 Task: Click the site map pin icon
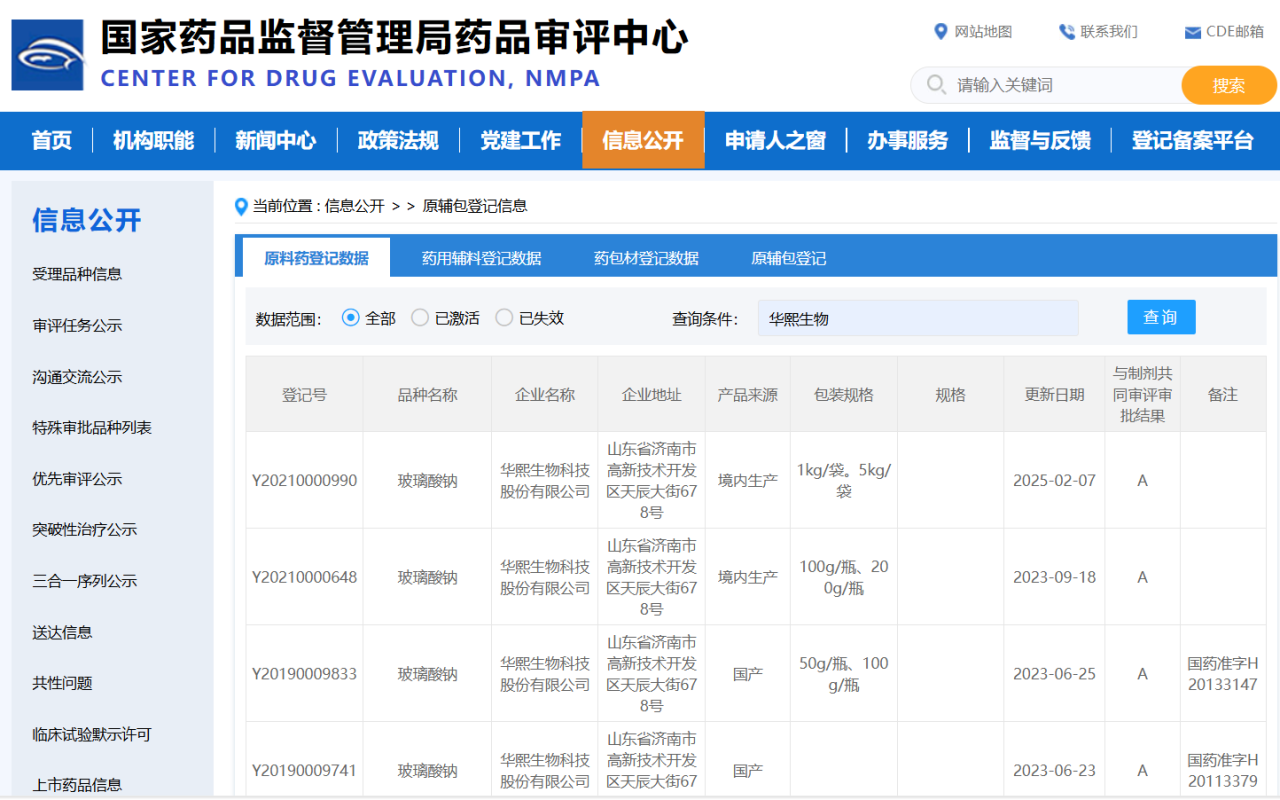940,32
